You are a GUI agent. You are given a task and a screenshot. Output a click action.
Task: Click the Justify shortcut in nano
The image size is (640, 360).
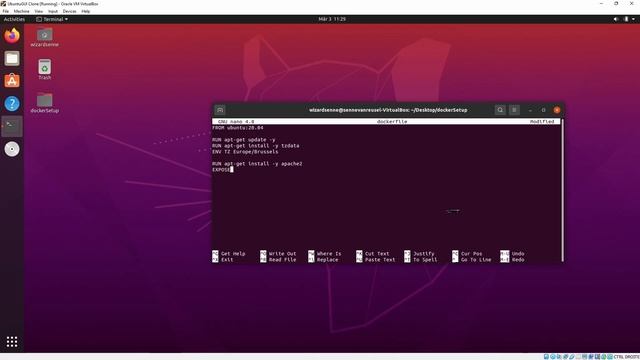coord(419,253)
